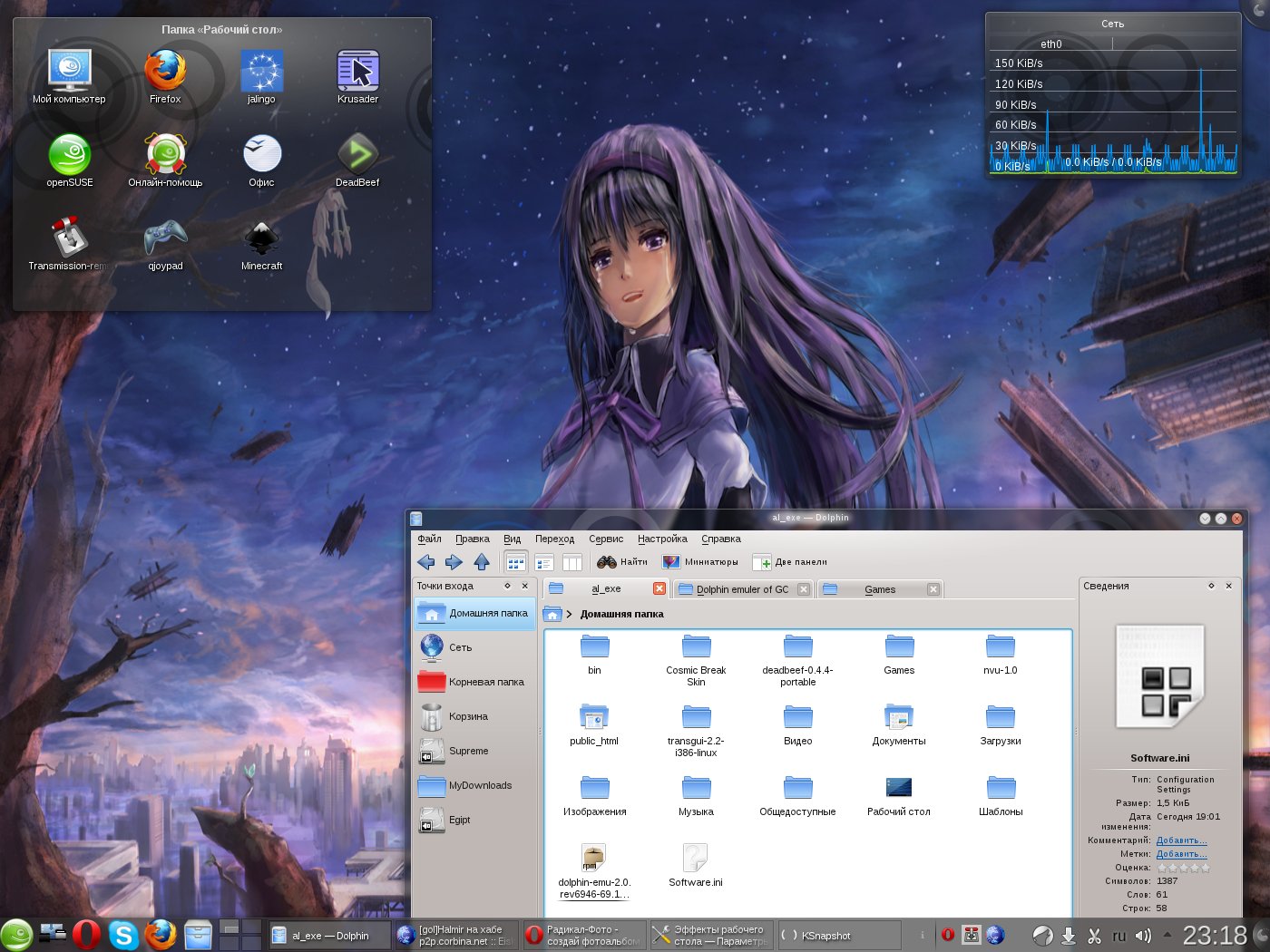
Task: Close the al_exe tab with red X
Action: [659, 588]
